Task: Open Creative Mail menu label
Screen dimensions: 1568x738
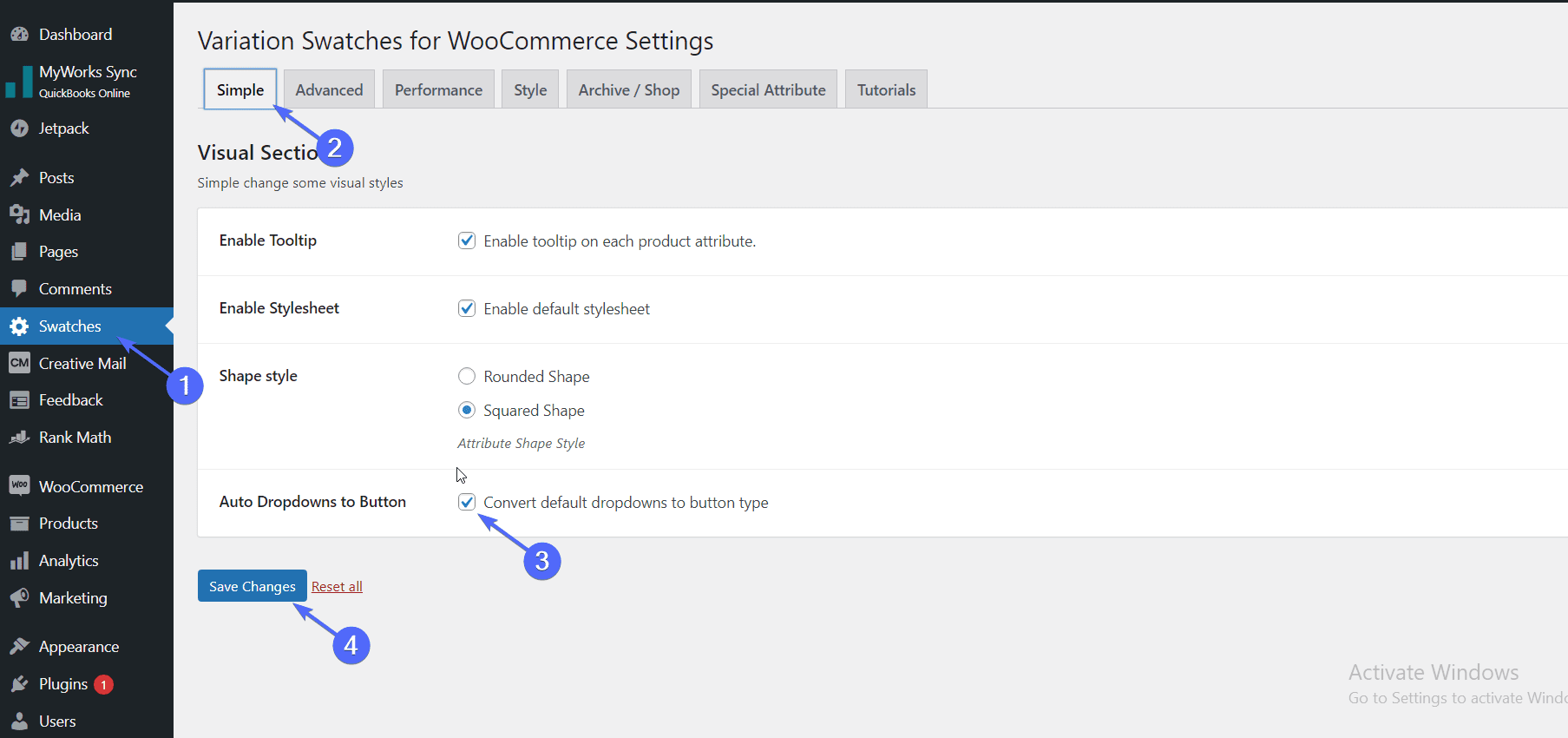Action: [x=82, y=364]
